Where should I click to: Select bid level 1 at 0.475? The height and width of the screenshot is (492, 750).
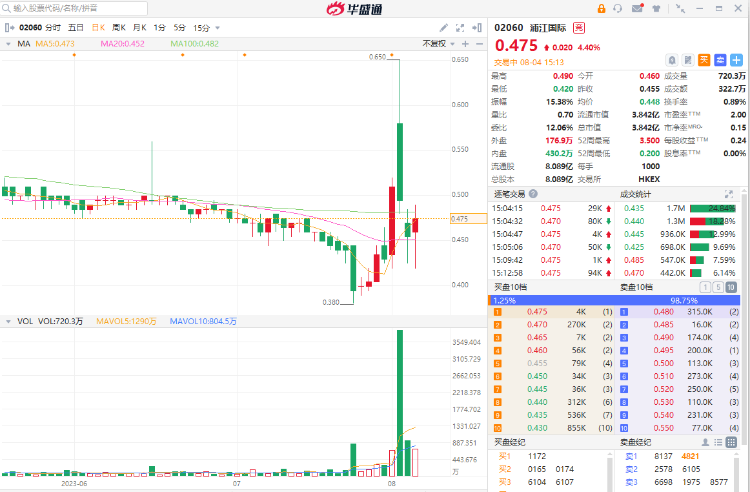click(x=552, y=312)
